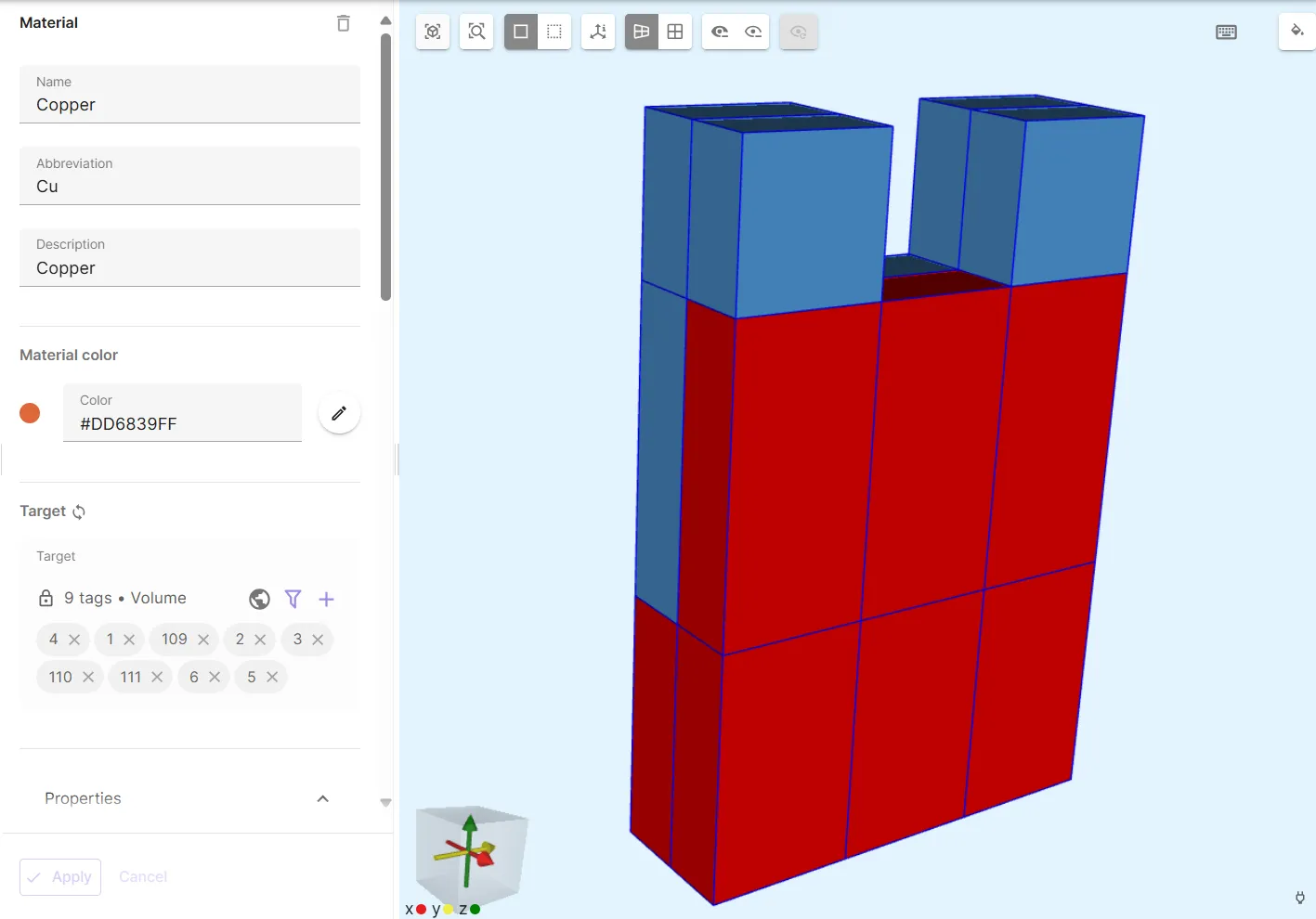Delete the material with the trash icon
1316x919 pixels.
(x=344, y=23)
